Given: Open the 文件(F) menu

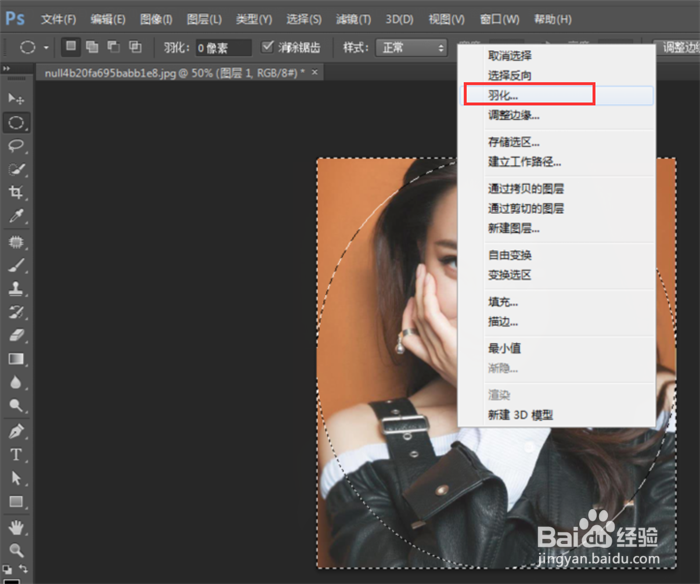Looking at the screenshot, I should 58,19.
